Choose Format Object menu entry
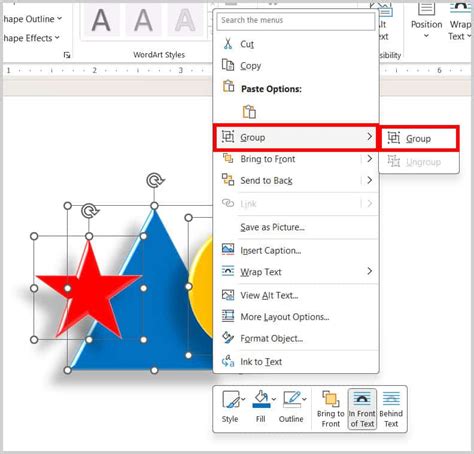The height and width of the screenshot is (454, 474). tap(295, 338)
